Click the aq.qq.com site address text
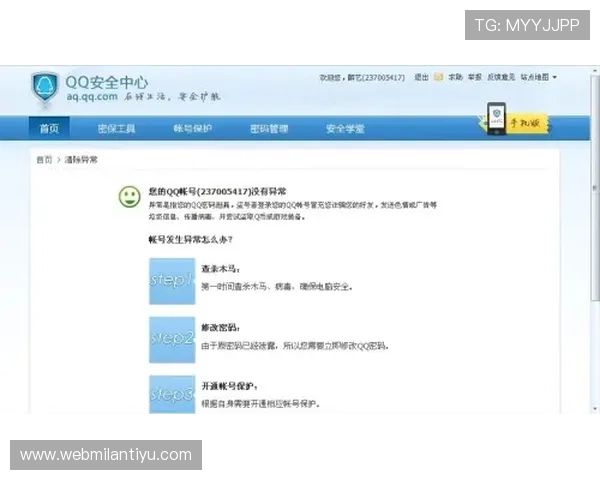This screenshot has width=600, height=480. coord(92,96)
